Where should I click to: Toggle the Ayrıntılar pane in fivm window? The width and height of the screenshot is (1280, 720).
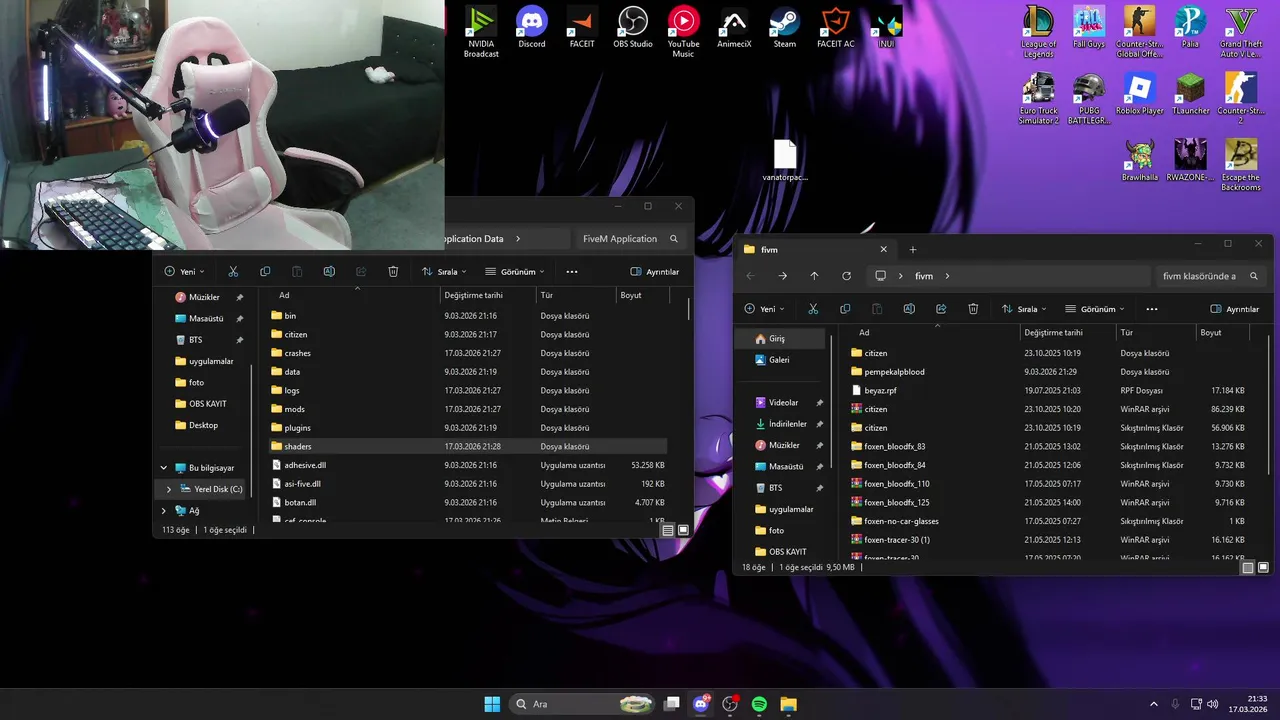click(x=1235, y=309)
